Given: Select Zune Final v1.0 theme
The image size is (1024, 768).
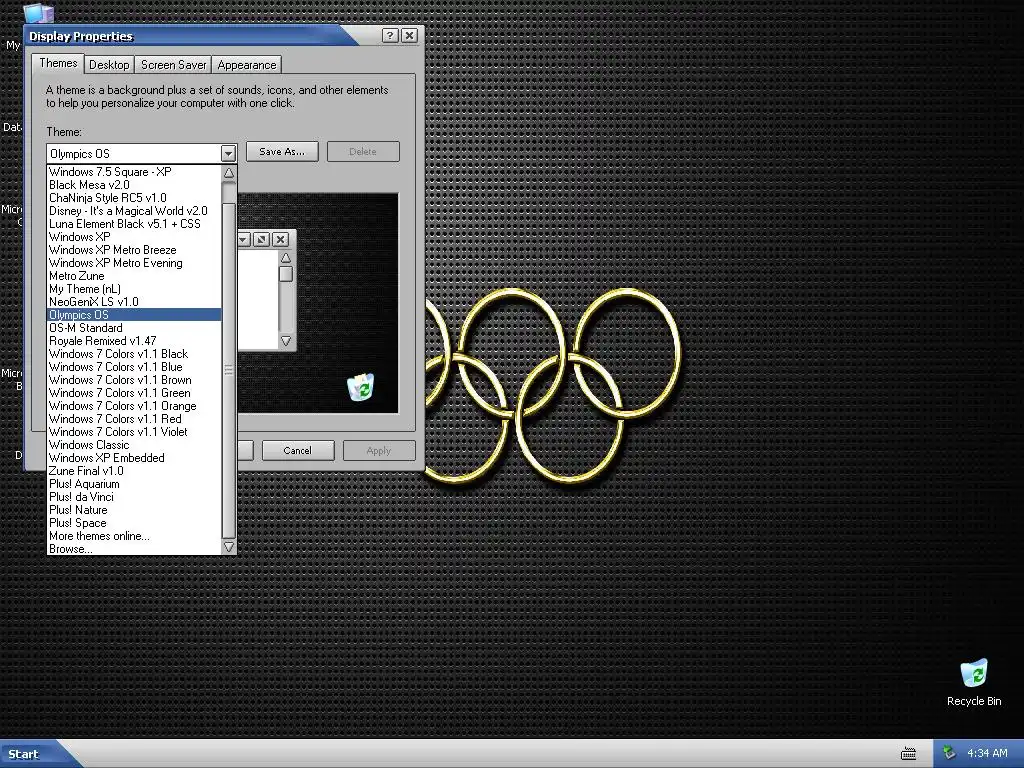Looking at the screenshot, I should pos(134,471).
